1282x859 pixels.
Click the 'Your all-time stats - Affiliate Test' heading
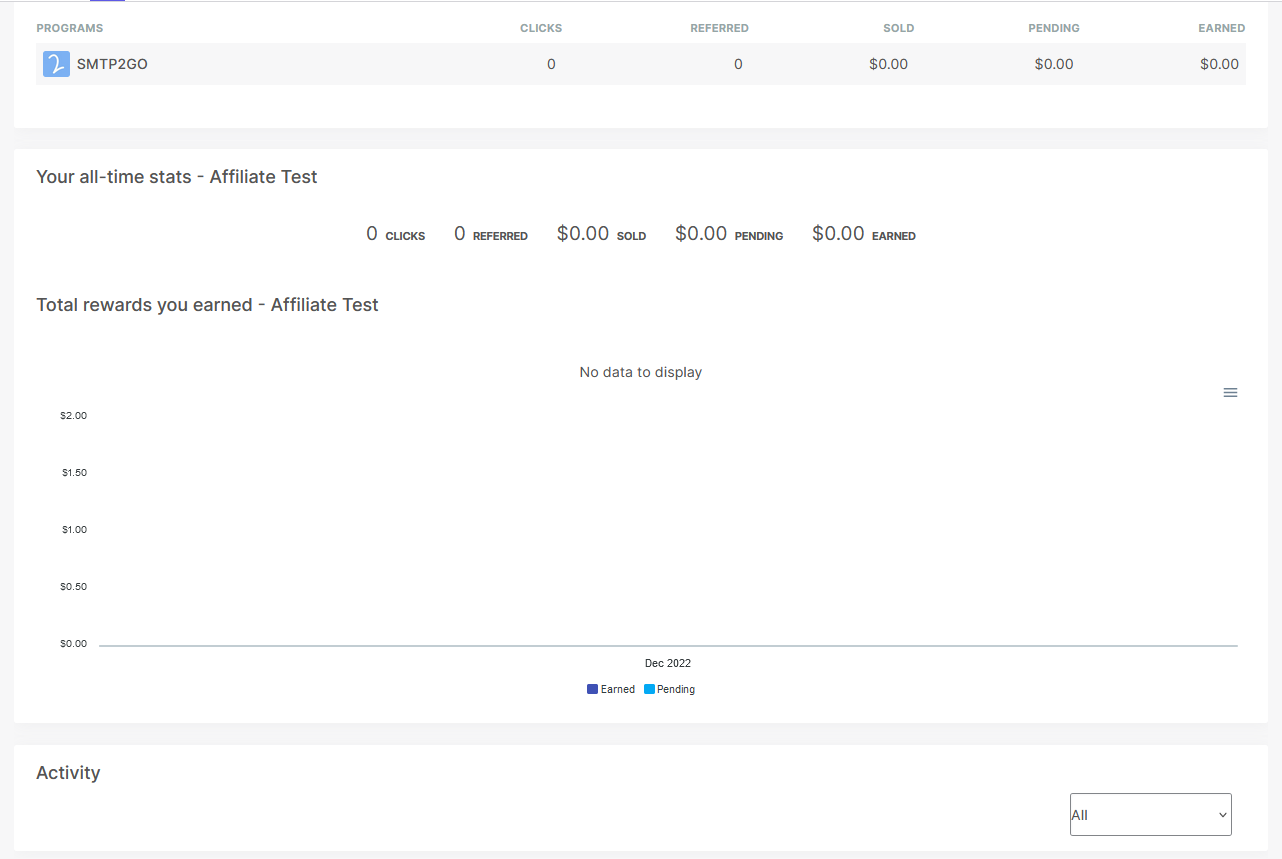177,177
